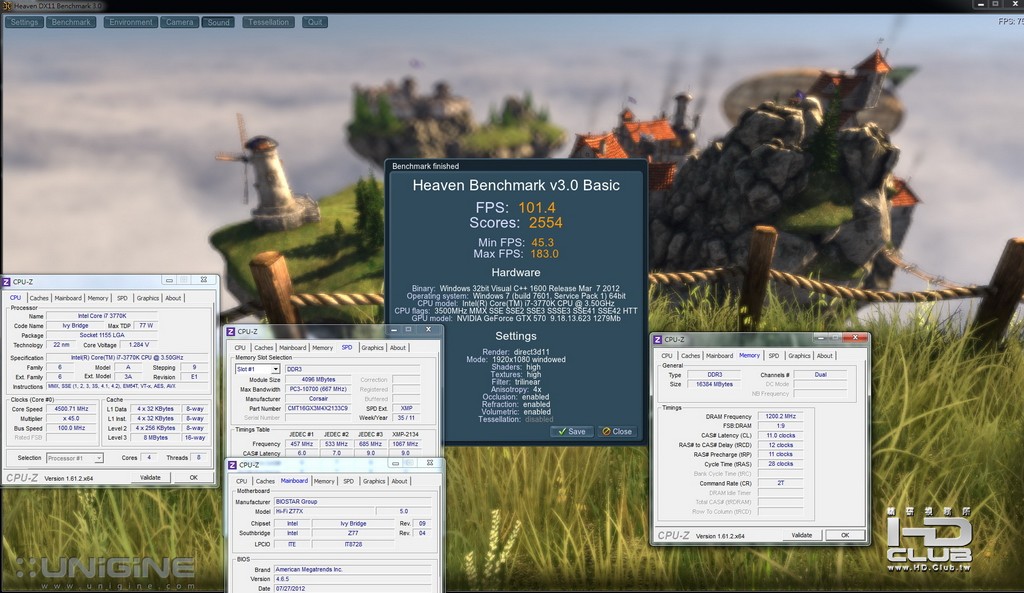Switch to the Caches tab in the CPU window

[39, 298]
